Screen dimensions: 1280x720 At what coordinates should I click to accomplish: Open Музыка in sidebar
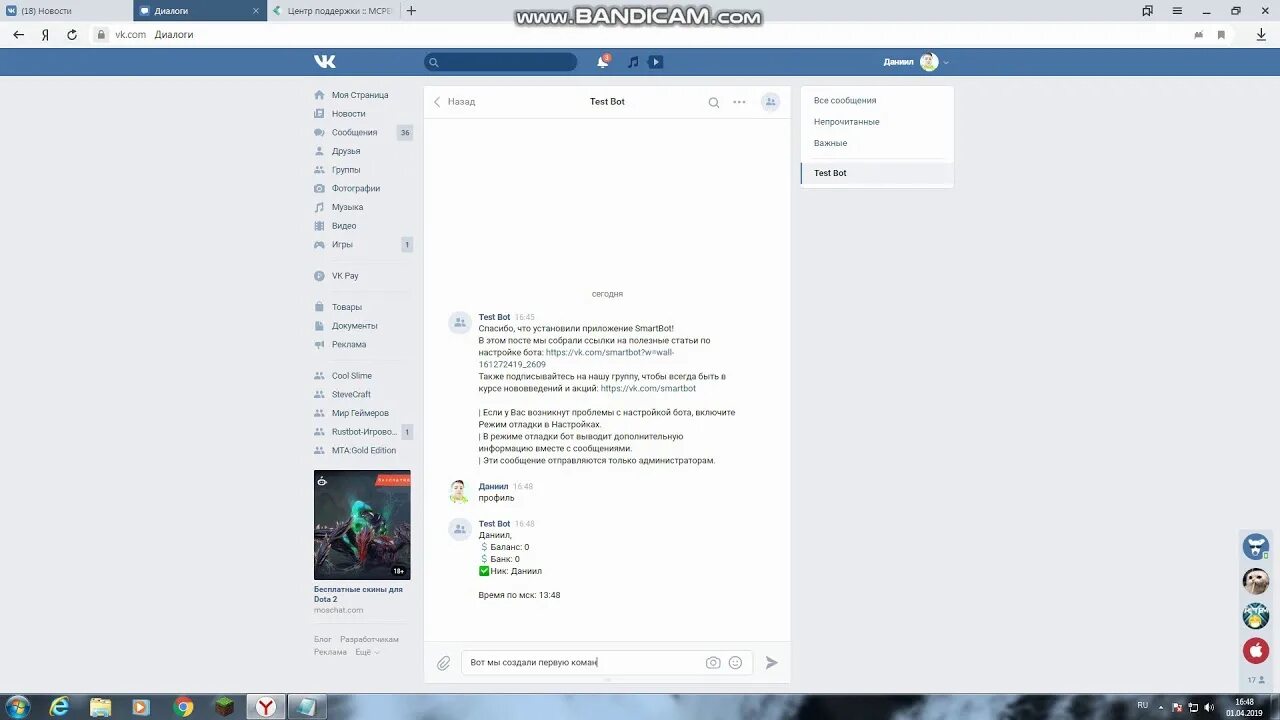347,207
